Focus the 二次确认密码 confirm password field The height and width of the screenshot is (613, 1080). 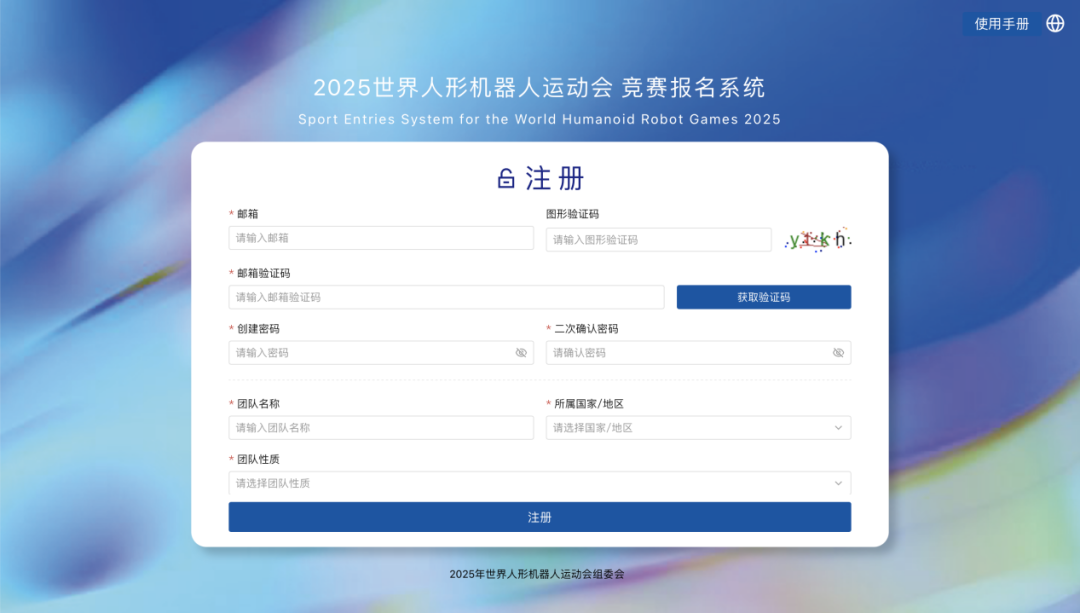[688, 353]
